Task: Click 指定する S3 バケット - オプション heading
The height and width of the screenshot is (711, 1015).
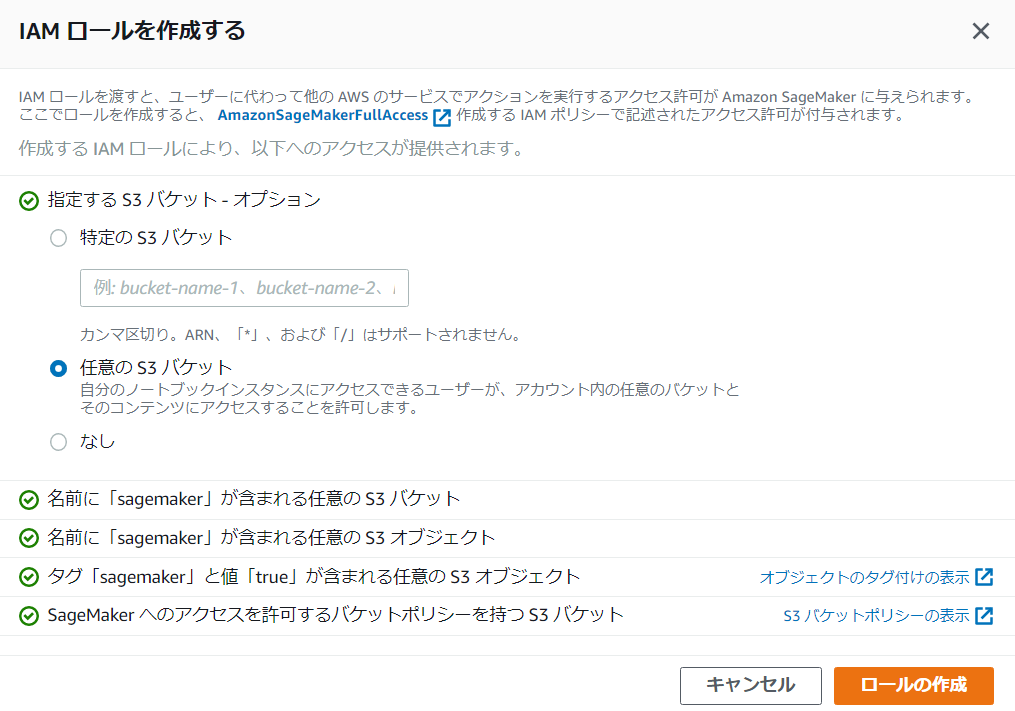Action: (x=184, y=199)
